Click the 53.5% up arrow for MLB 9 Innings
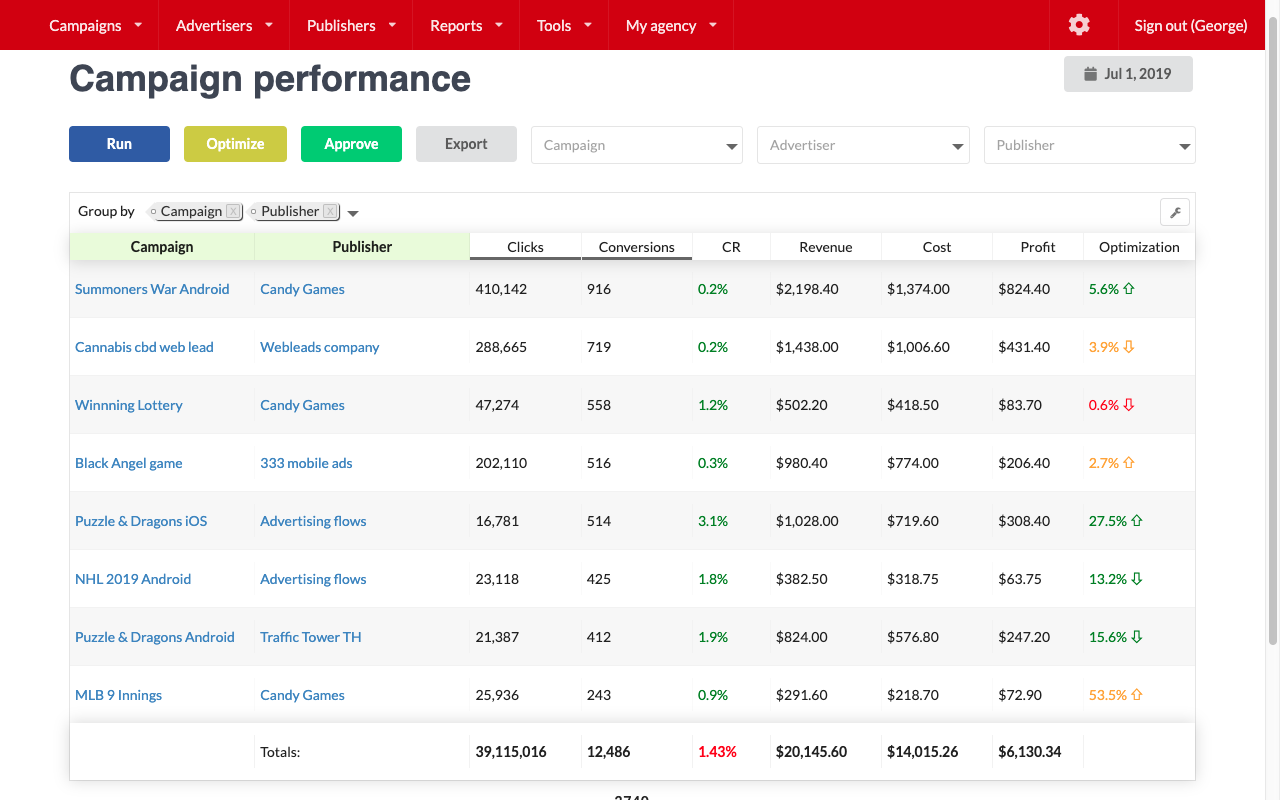 (x=1137, y=695)
